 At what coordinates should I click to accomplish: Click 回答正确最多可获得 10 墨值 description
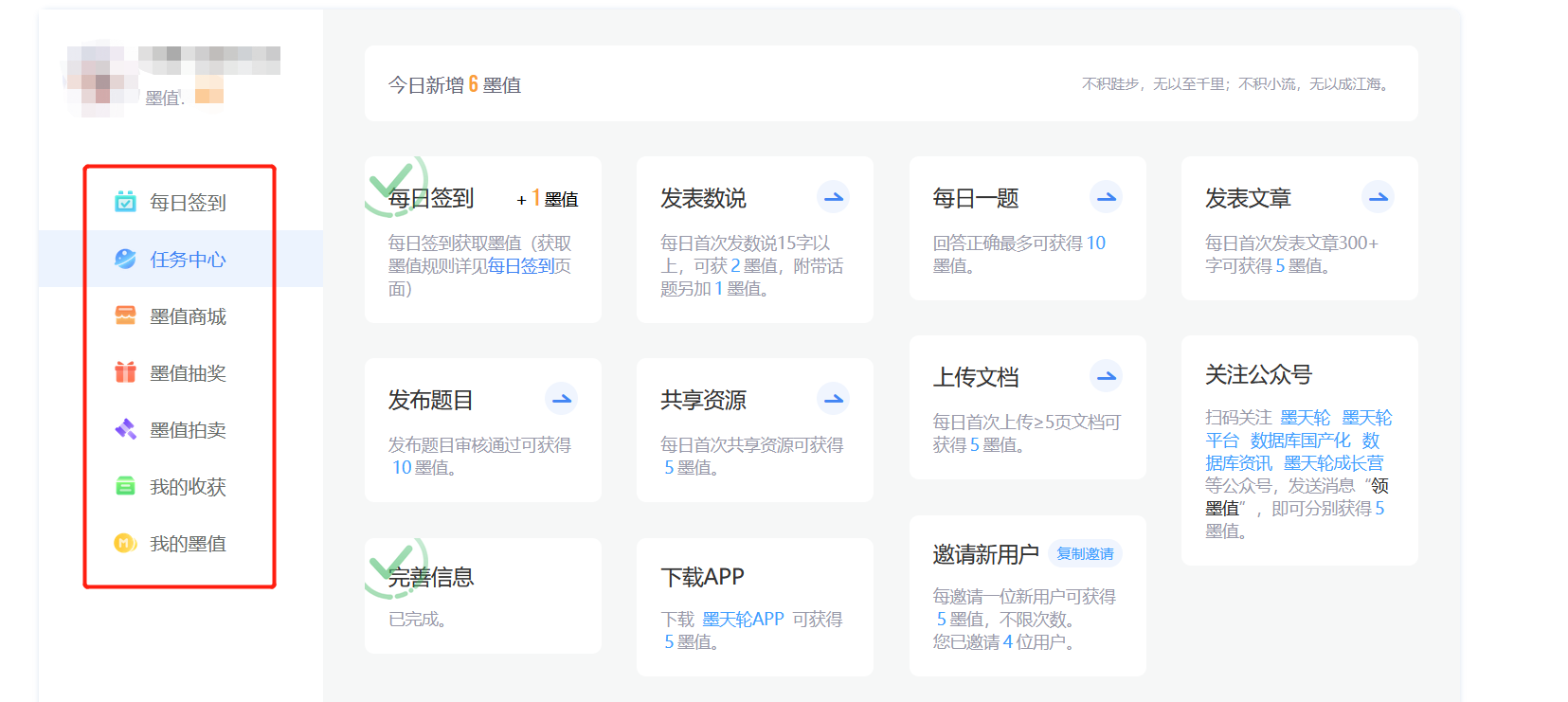[1019, 254]
